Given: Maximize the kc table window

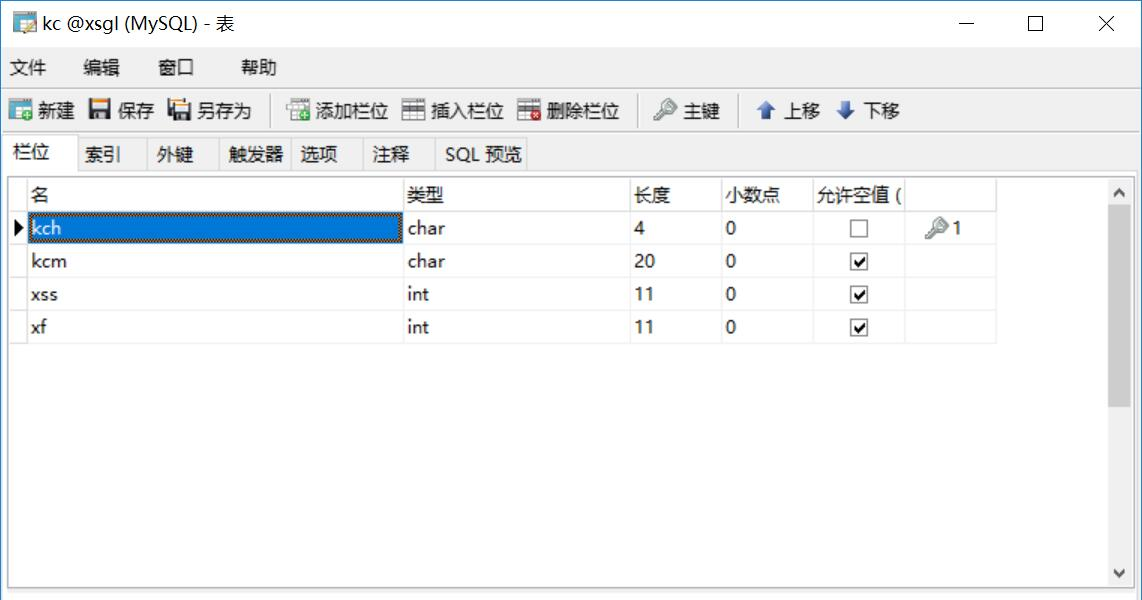Looking at the screenshot, I should click(x=1035, y=24).
